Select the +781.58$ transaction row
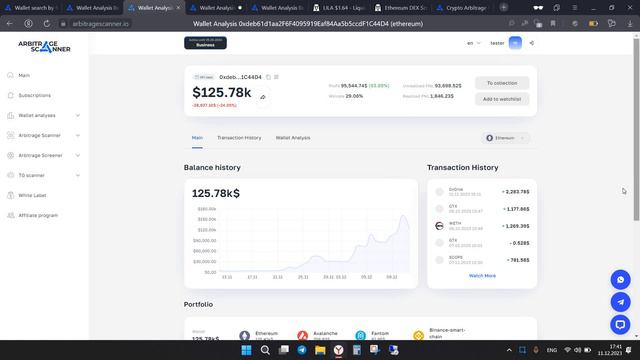Viewport: 640px width, 360px height. coord(482,260)
